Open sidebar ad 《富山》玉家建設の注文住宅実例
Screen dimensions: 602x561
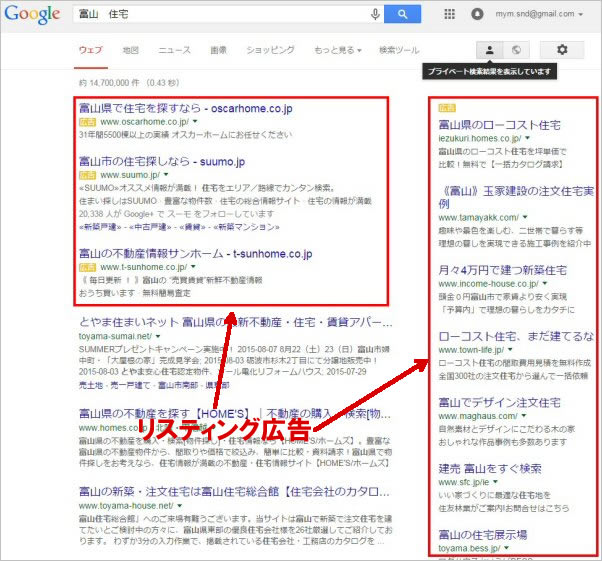(x=516, y=197)
